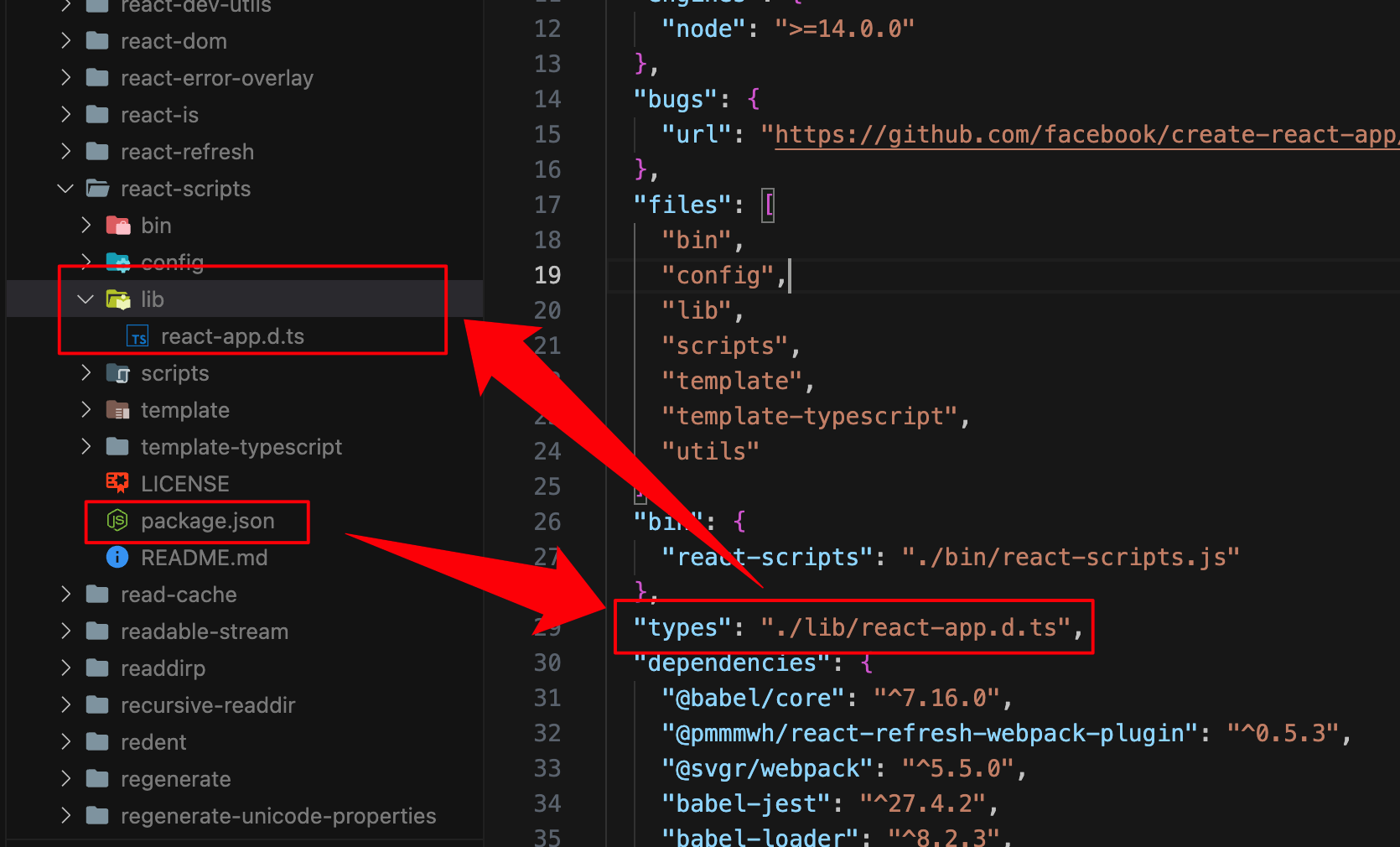Click the ">=14.0.0" node version value

(x=844, y=29)
